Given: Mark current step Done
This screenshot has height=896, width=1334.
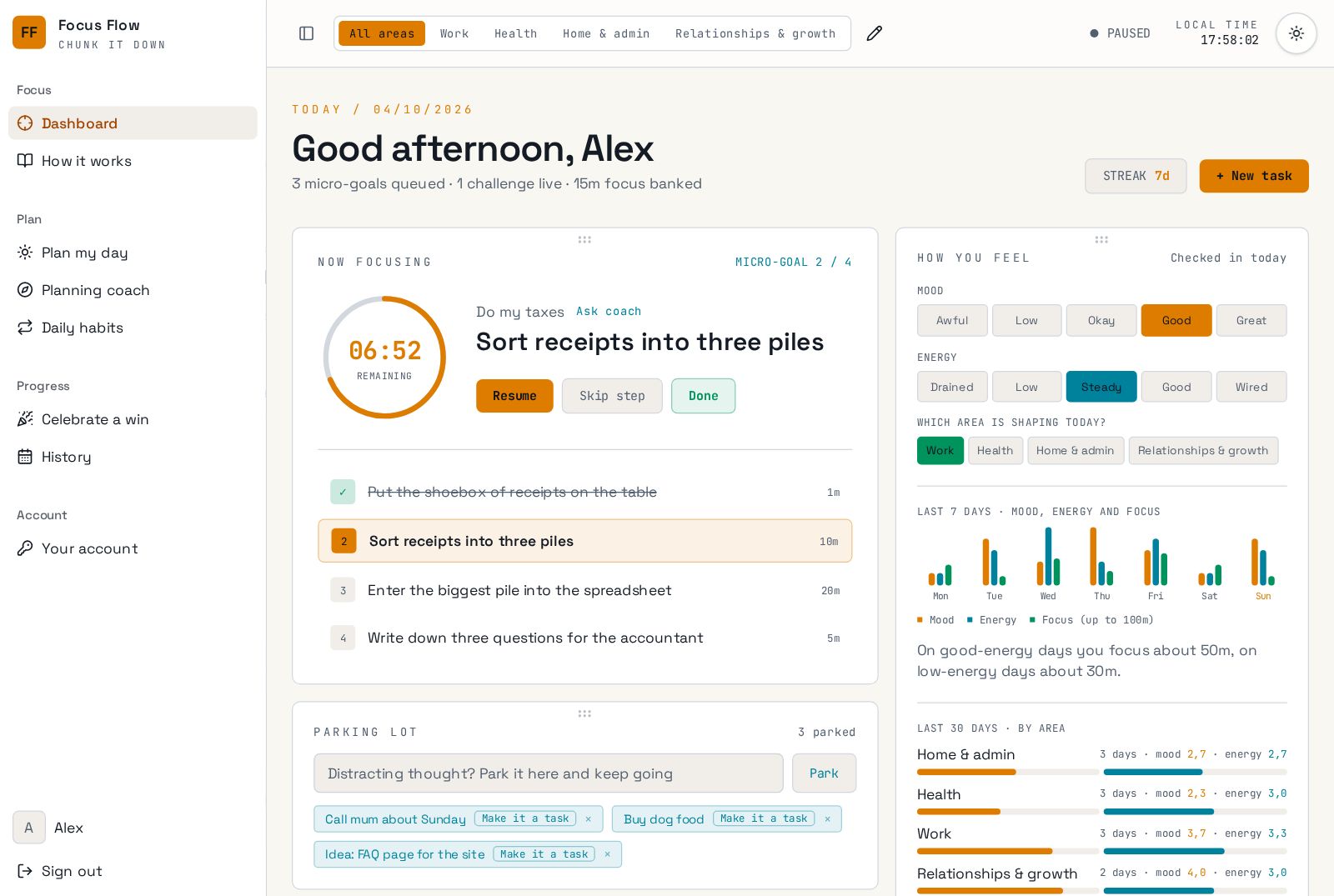Looking at the screenshot, I should point(704,396).
